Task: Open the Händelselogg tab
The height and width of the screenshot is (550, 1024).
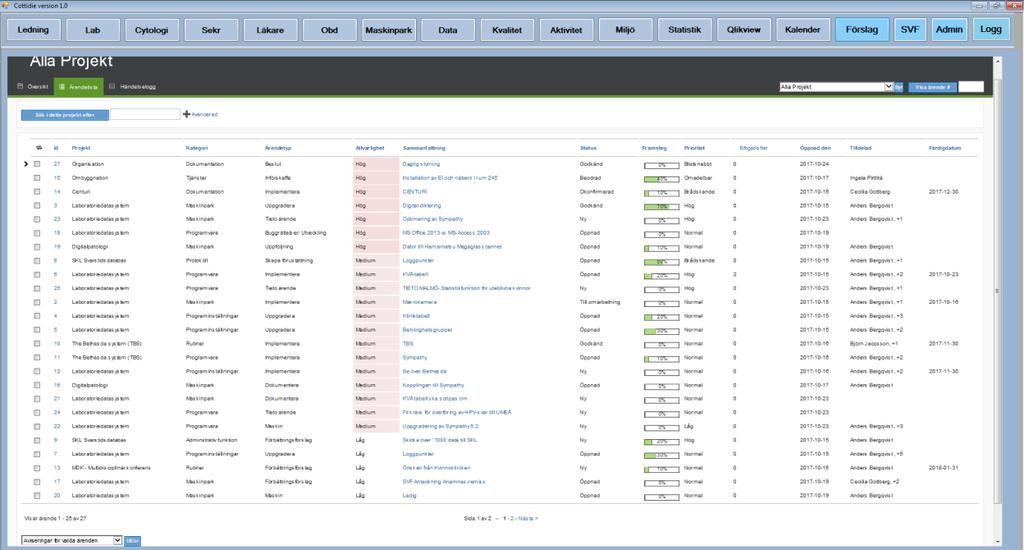Action: (x=133, y=86)
